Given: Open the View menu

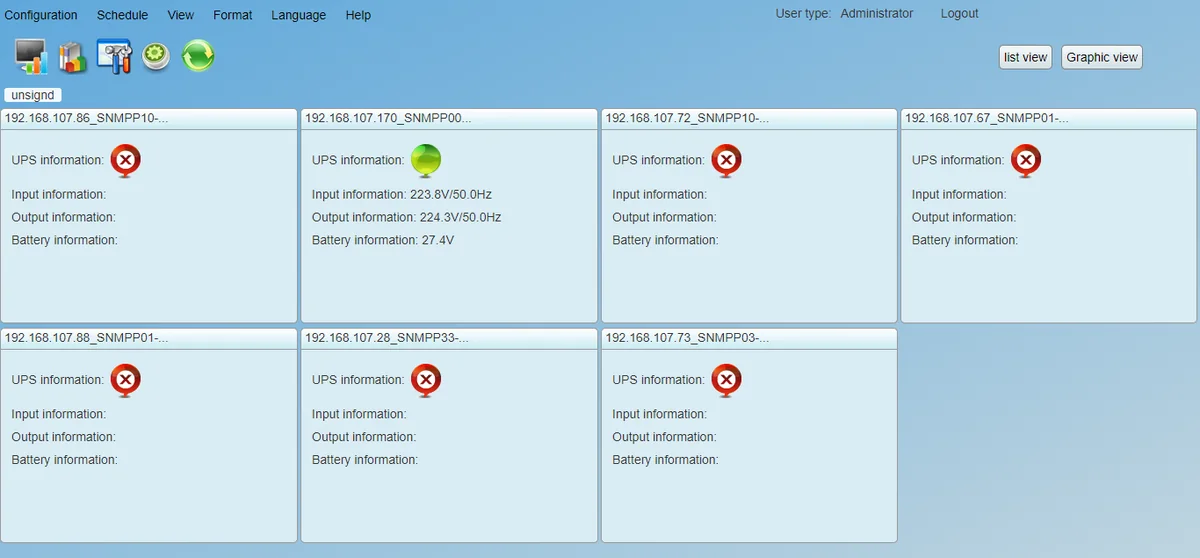Looking at the screenshot, I should pyautogui.click(x=181, y=15).
